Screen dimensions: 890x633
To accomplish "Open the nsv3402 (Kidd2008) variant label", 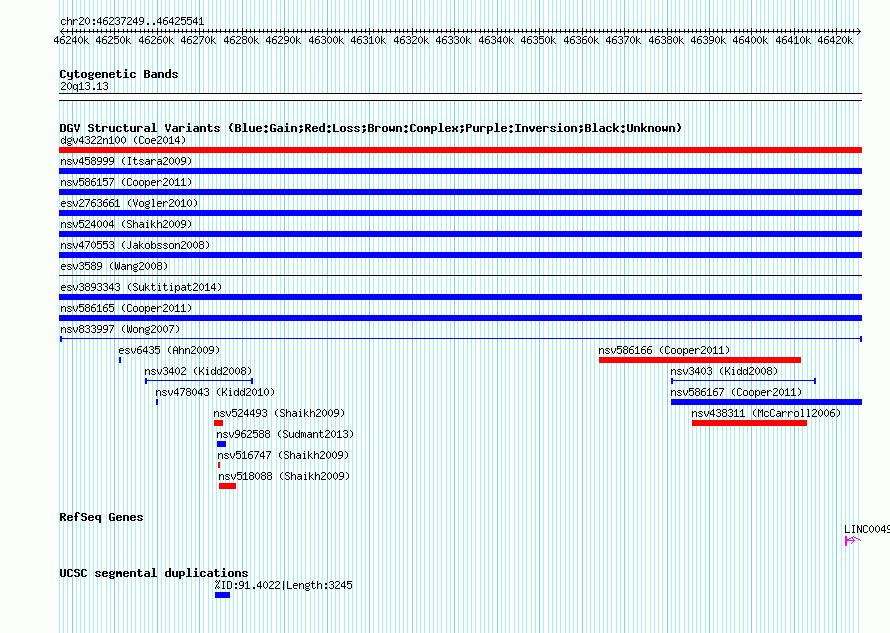I will (198, 371).
